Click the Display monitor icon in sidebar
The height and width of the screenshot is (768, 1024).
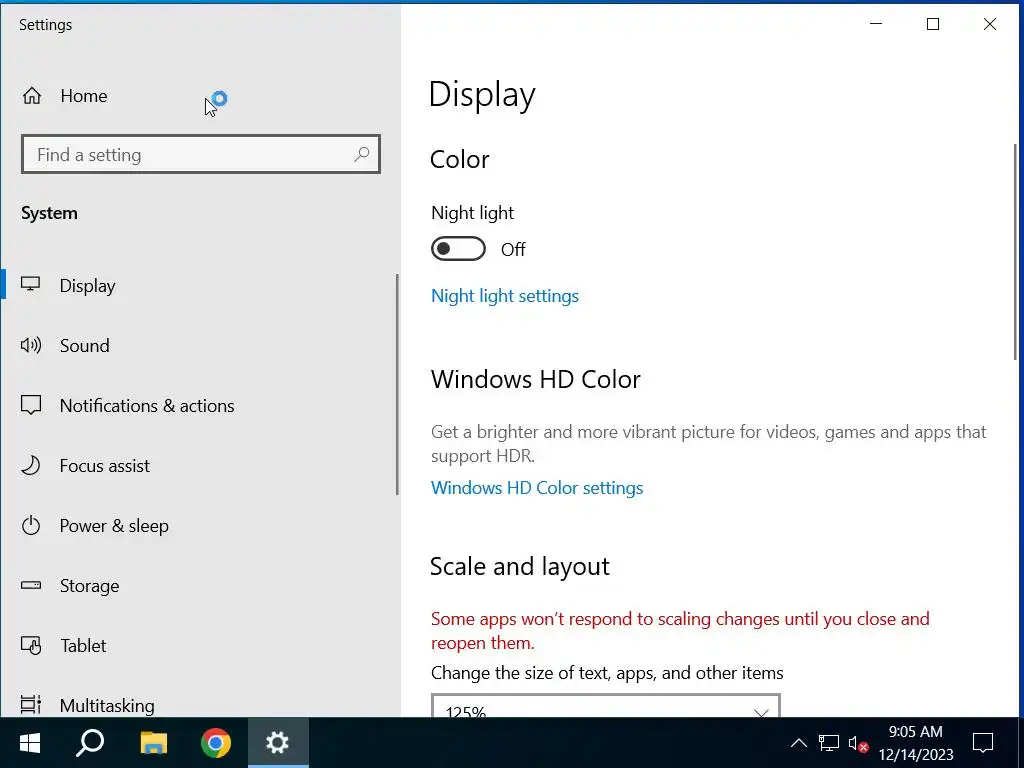(31, 285)
